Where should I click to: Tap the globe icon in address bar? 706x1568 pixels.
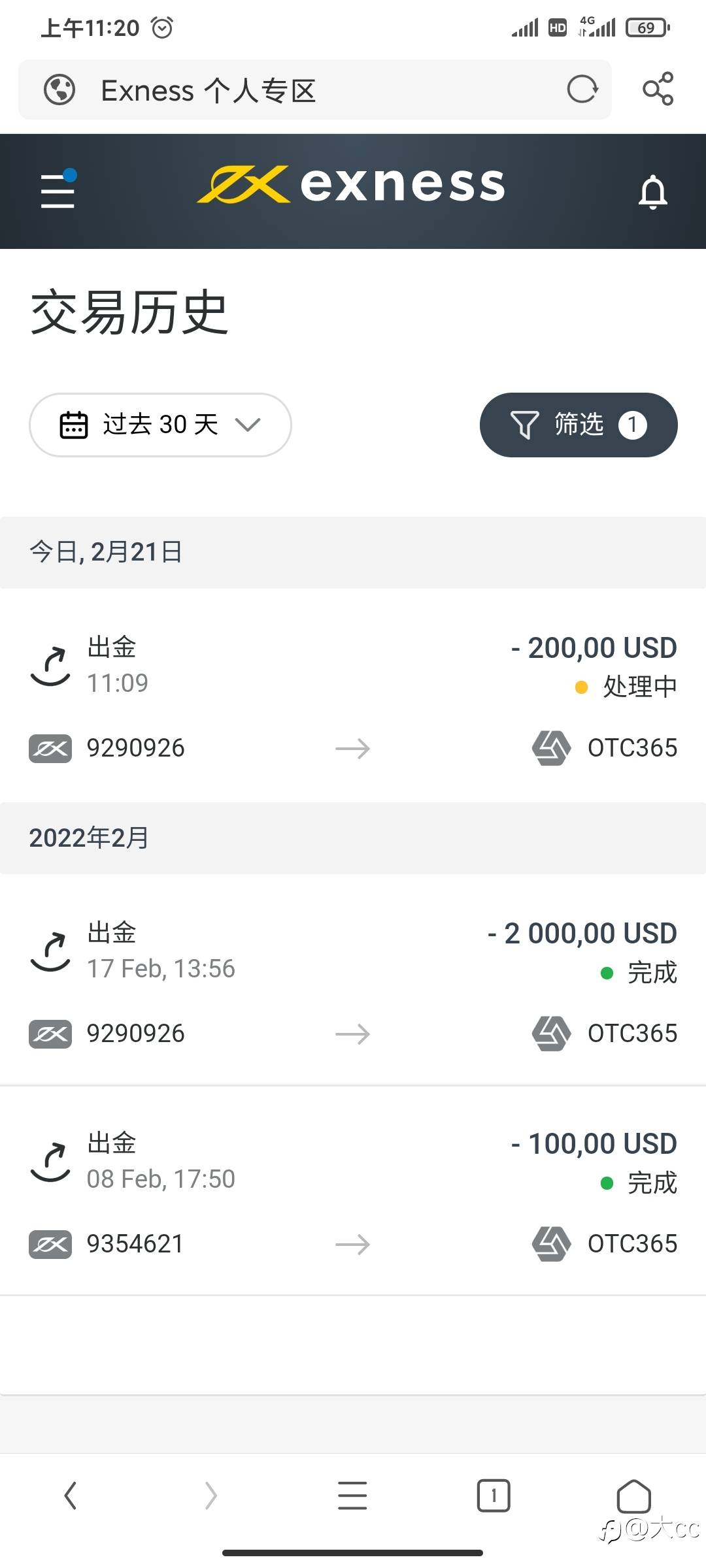pos(59,90)
